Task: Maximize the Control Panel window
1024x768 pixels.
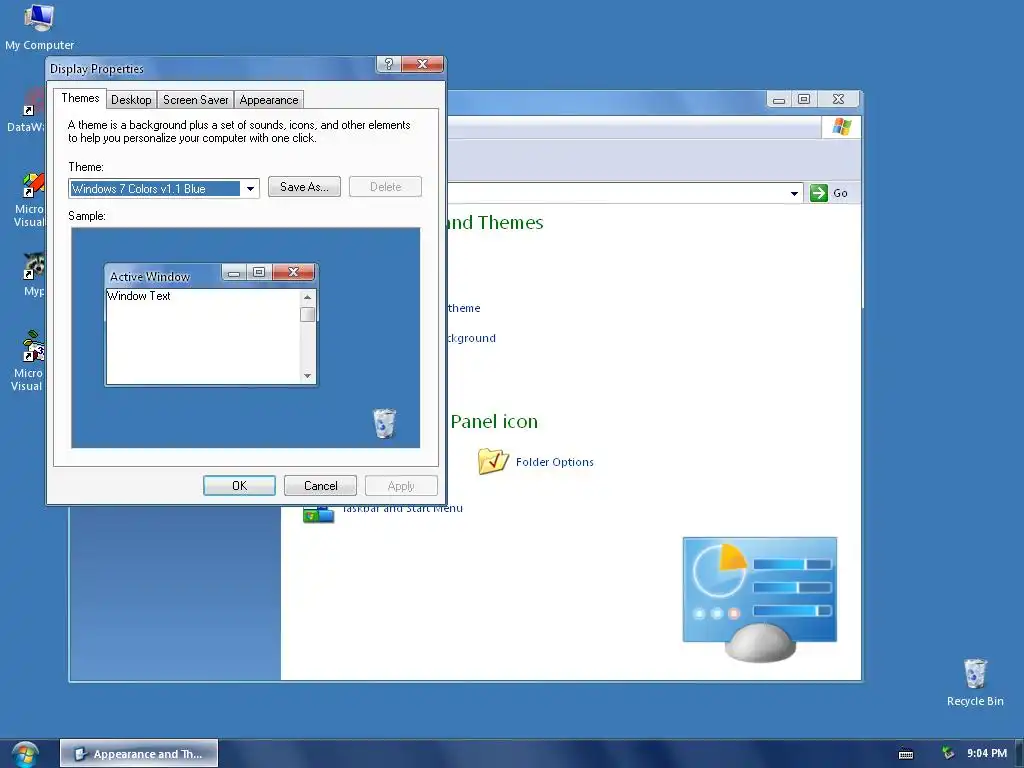Action: [x=804, y=99]
